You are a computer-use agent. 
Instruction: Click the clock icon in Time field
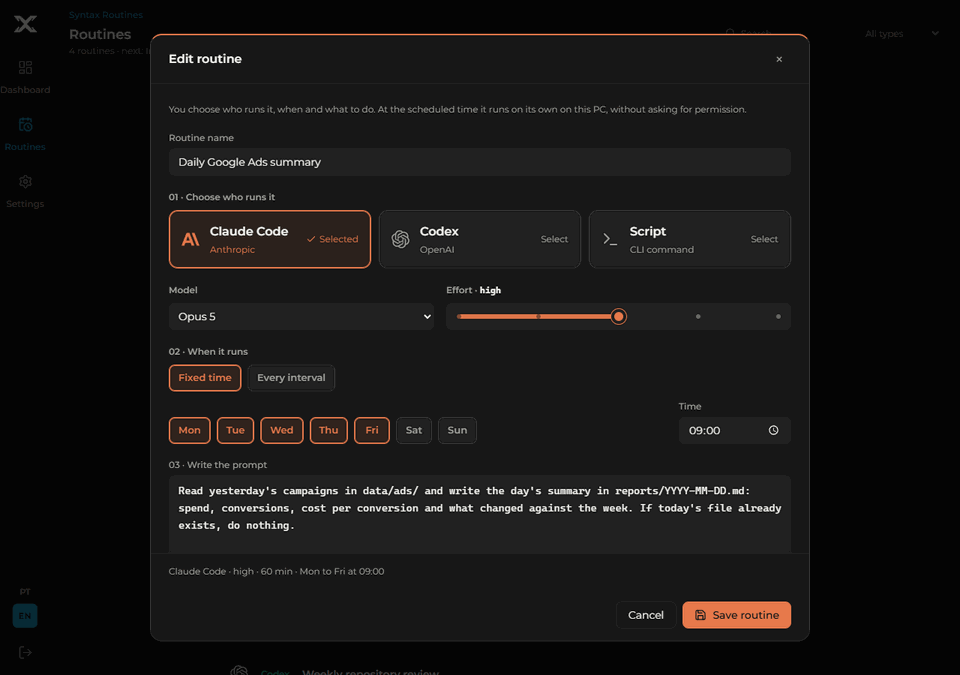(773, 431)
